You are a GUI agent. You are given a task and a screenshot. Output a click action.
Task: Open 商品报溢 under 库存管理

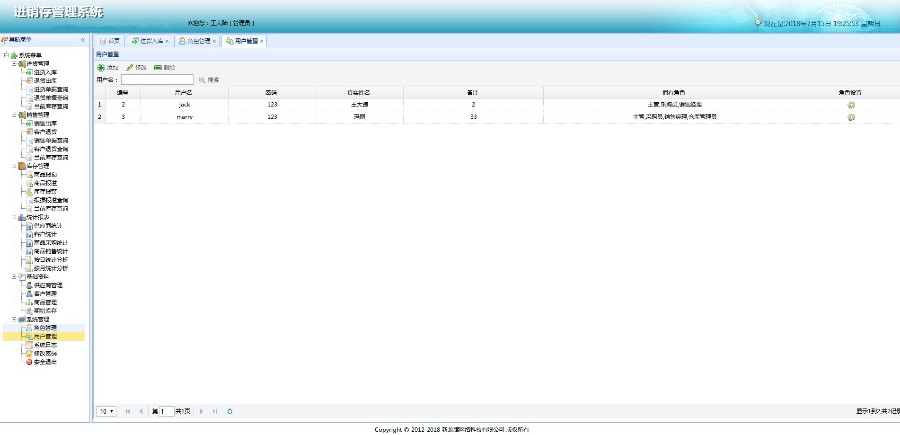click(x=45, y=183)
